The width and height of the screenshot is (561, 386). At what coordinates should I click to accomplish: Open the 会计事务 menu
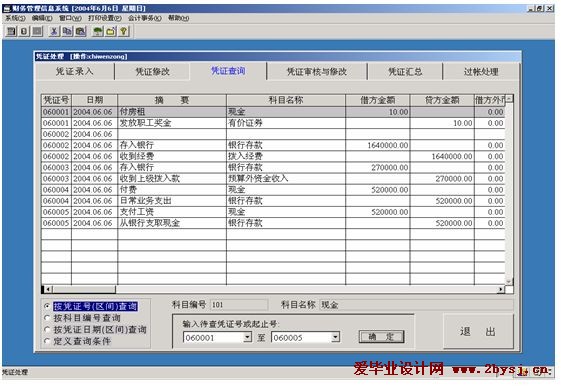pyautogui.click(x=145, y=18)
